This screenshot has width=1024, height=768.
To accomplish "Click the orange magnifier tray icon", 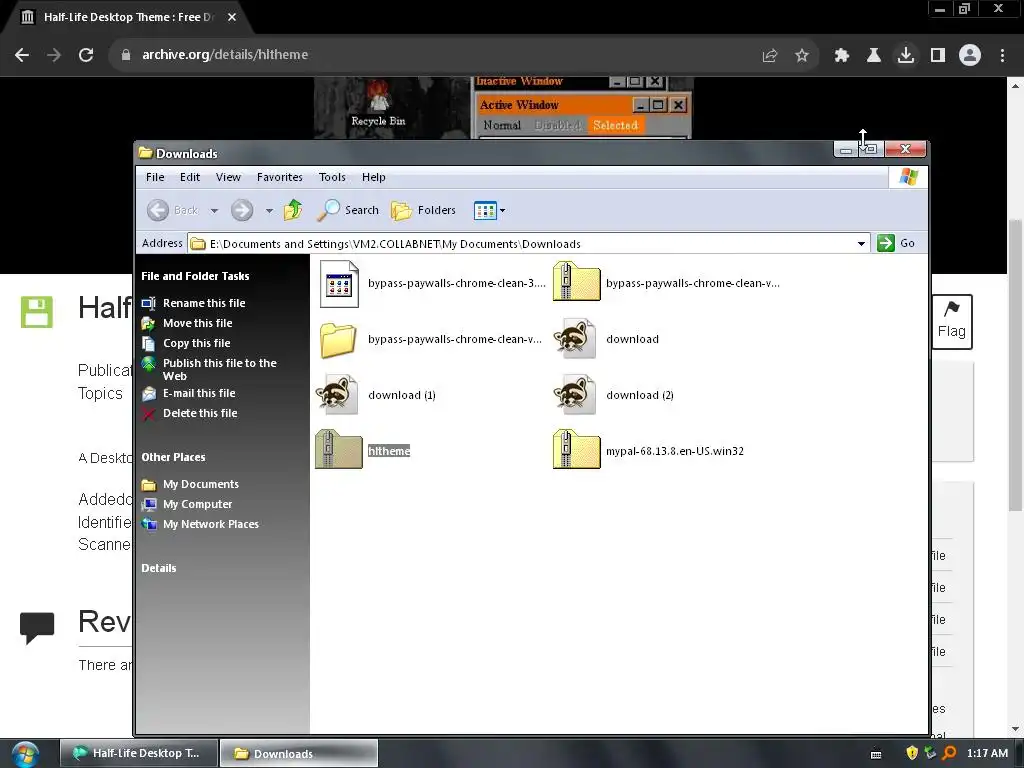I will (949, 753).
